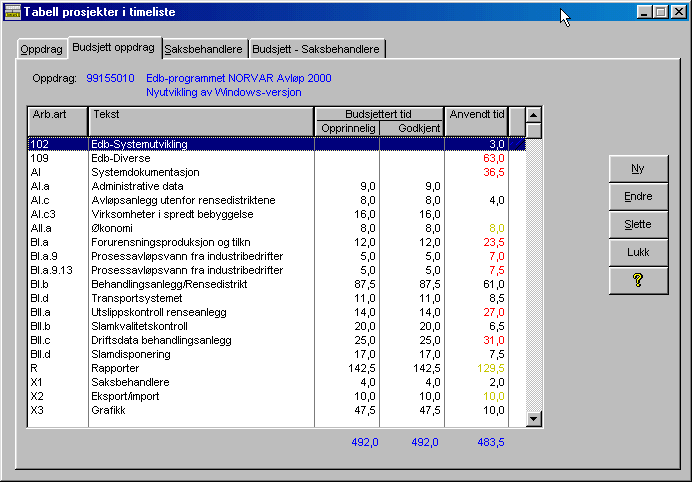This screenshot has width=692, height=482.
Task: Click the oppdrag number 99155010
Action: tap(110, 79)
